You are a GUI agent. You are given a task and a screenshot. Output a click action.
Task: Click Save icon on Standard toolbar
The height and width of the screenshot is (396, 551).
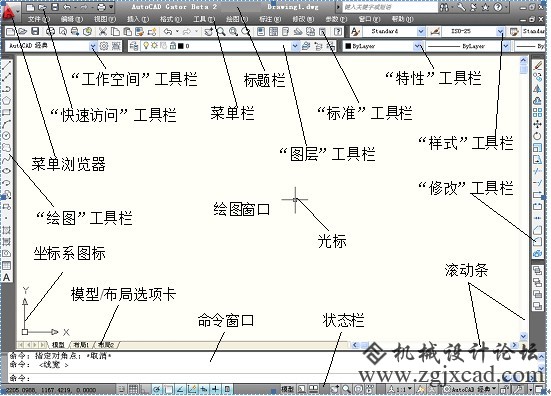point(35,32)
